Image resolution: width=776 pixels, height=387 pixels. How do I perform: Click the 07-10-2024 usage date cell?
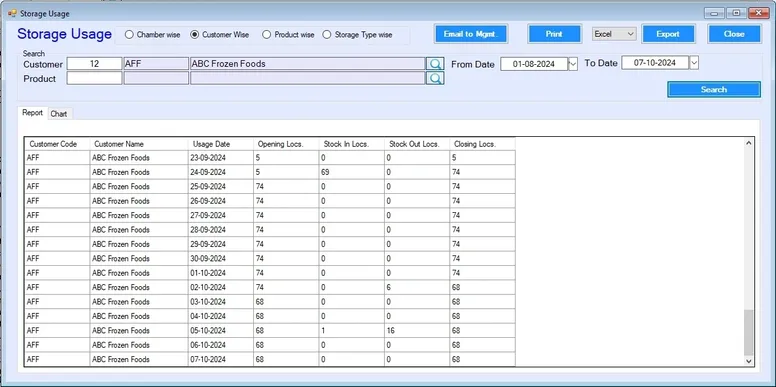tap(220, 359)
